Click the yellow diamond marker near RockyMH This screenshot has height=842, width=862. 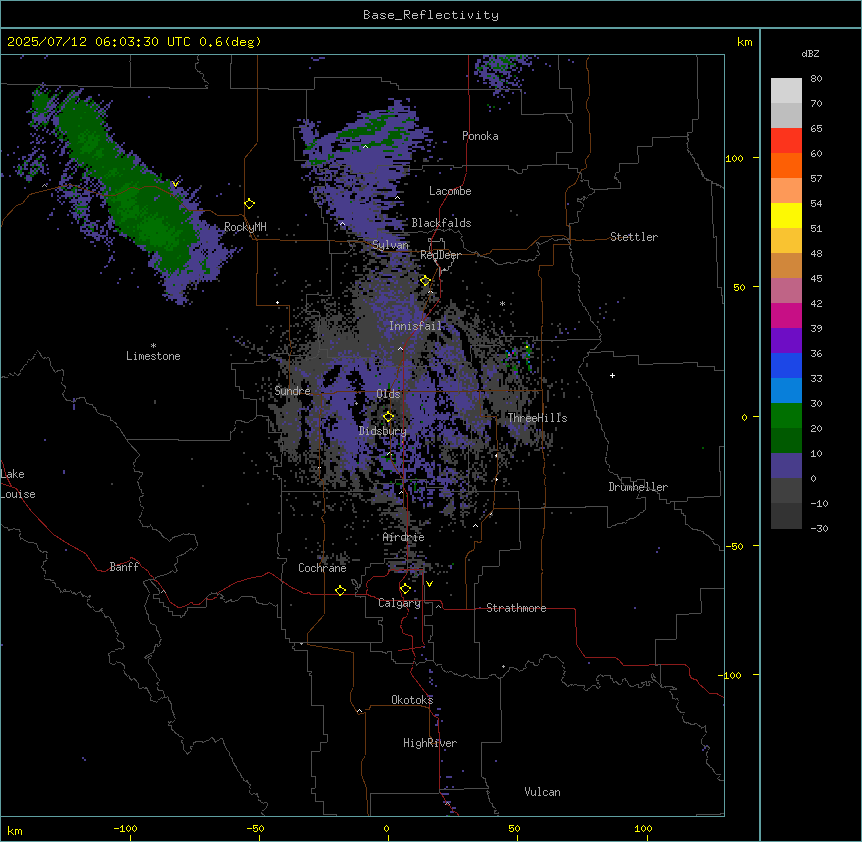[250, 204]
